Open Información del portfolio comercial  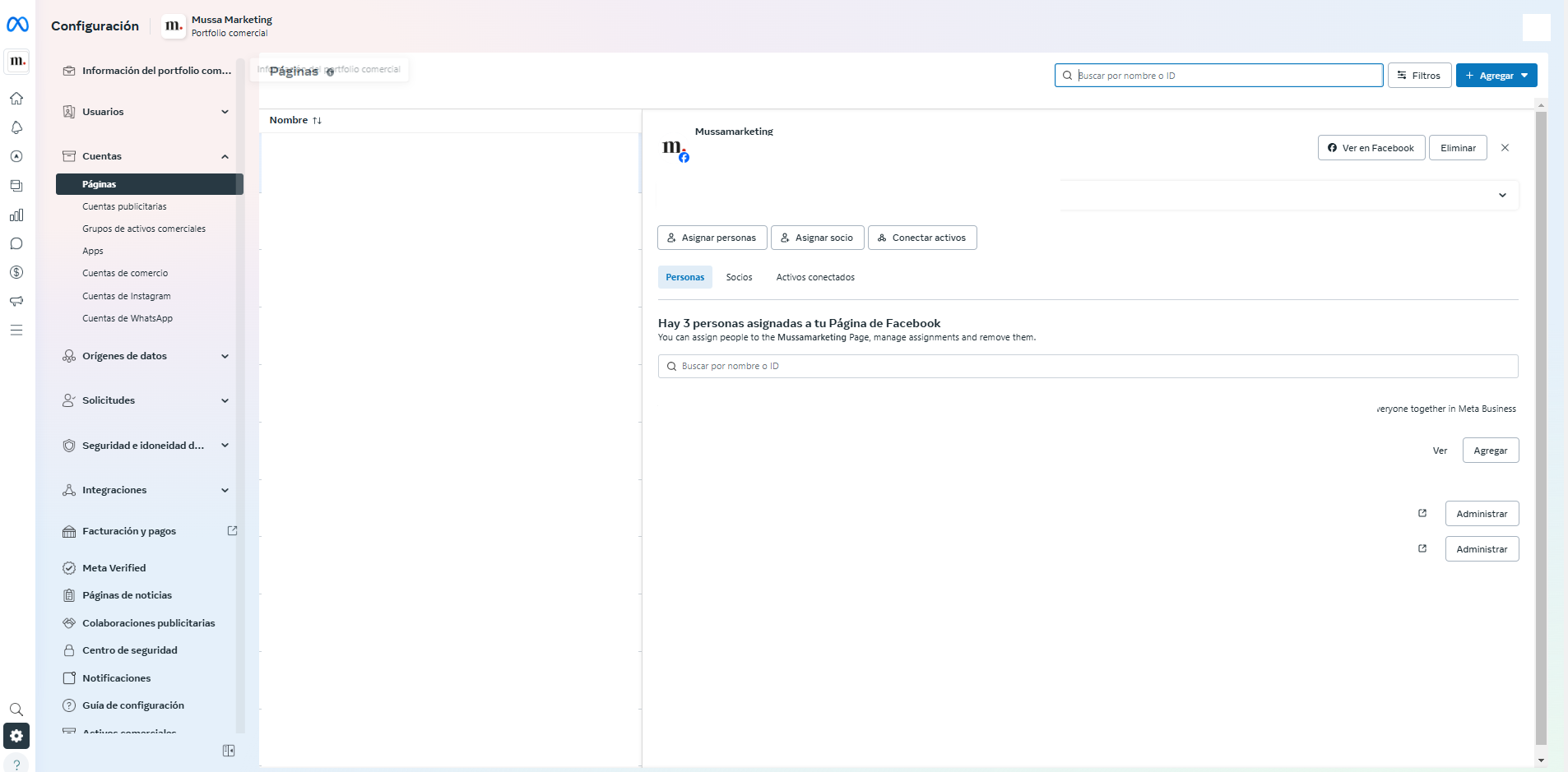(x=147, y=71)
